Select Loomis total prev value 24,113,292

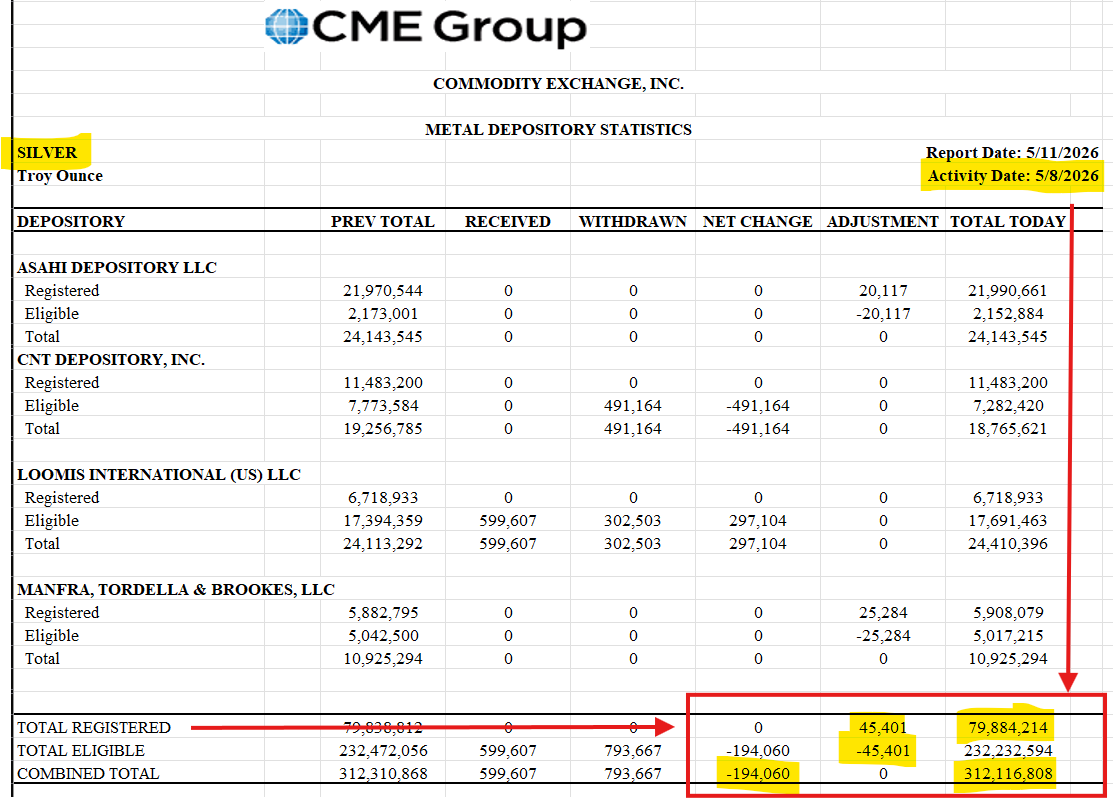point(383,544)
